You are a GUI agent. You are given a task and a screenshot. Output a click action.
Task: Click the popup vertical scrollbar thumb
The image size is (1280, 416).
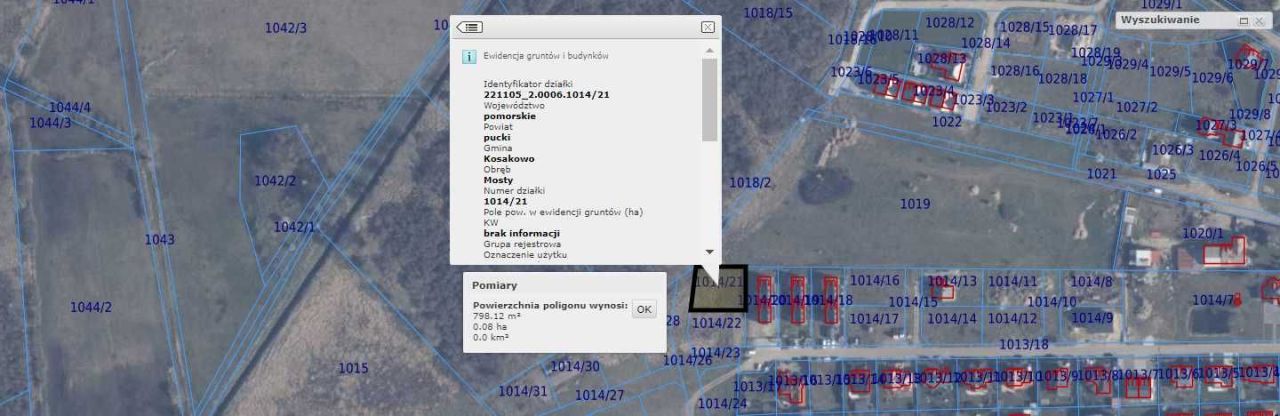click(x=710, y=99)
